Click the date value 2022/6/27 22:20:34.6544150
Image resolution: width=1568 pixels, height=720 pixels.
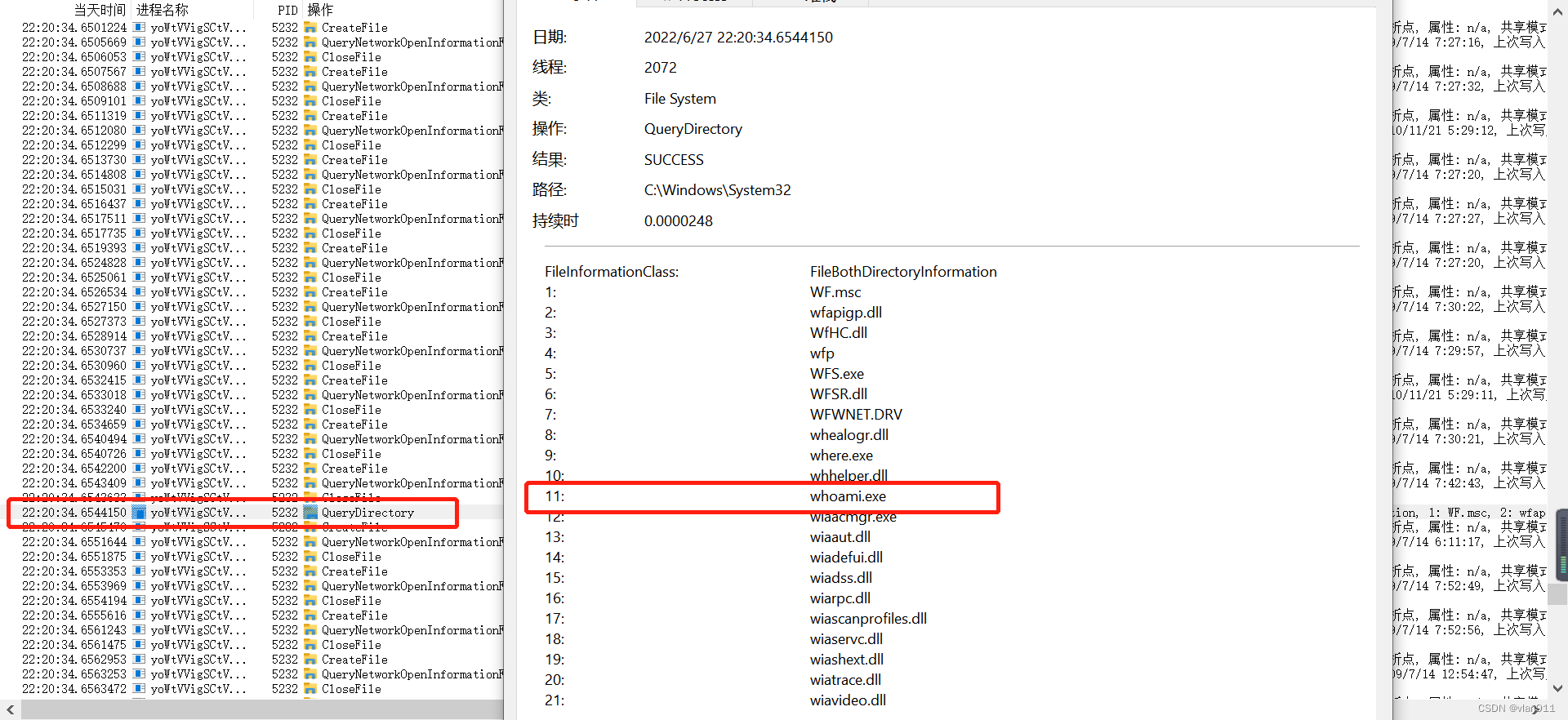(x=738, y=38)
